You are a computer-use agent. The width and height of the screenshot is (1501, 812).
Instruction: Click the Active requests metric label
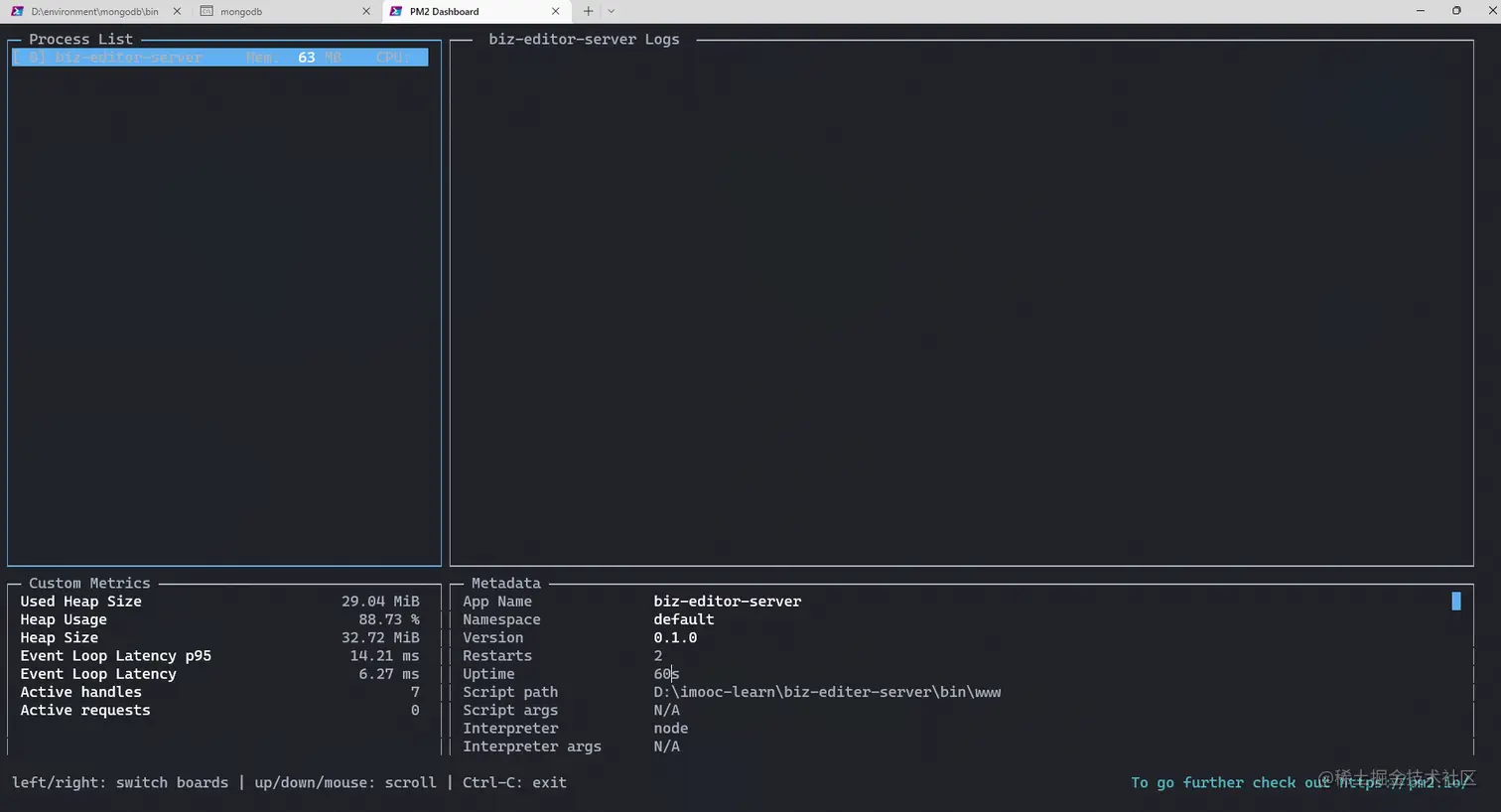(85, 710)
